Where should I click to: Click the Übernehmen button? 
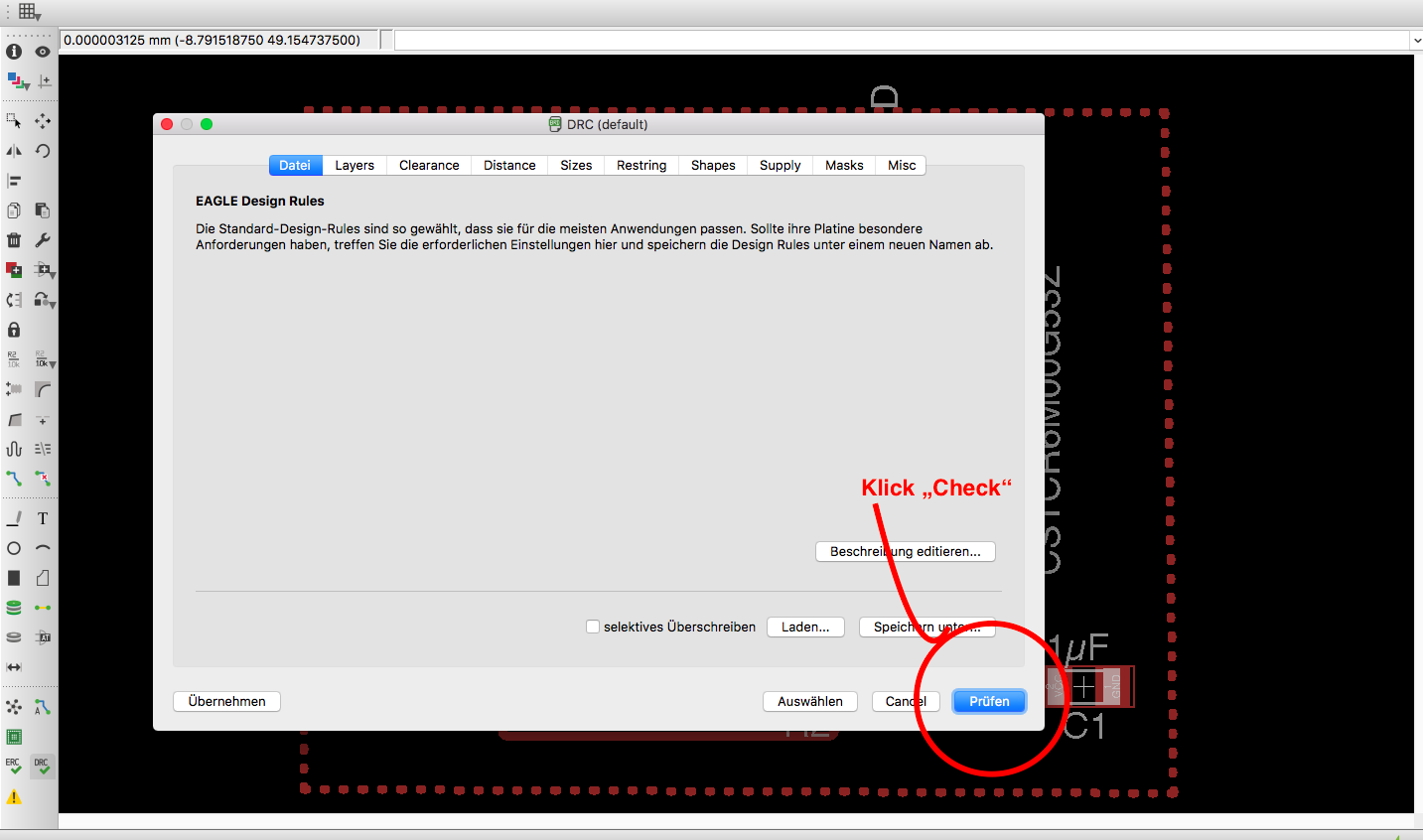point(226,701)
